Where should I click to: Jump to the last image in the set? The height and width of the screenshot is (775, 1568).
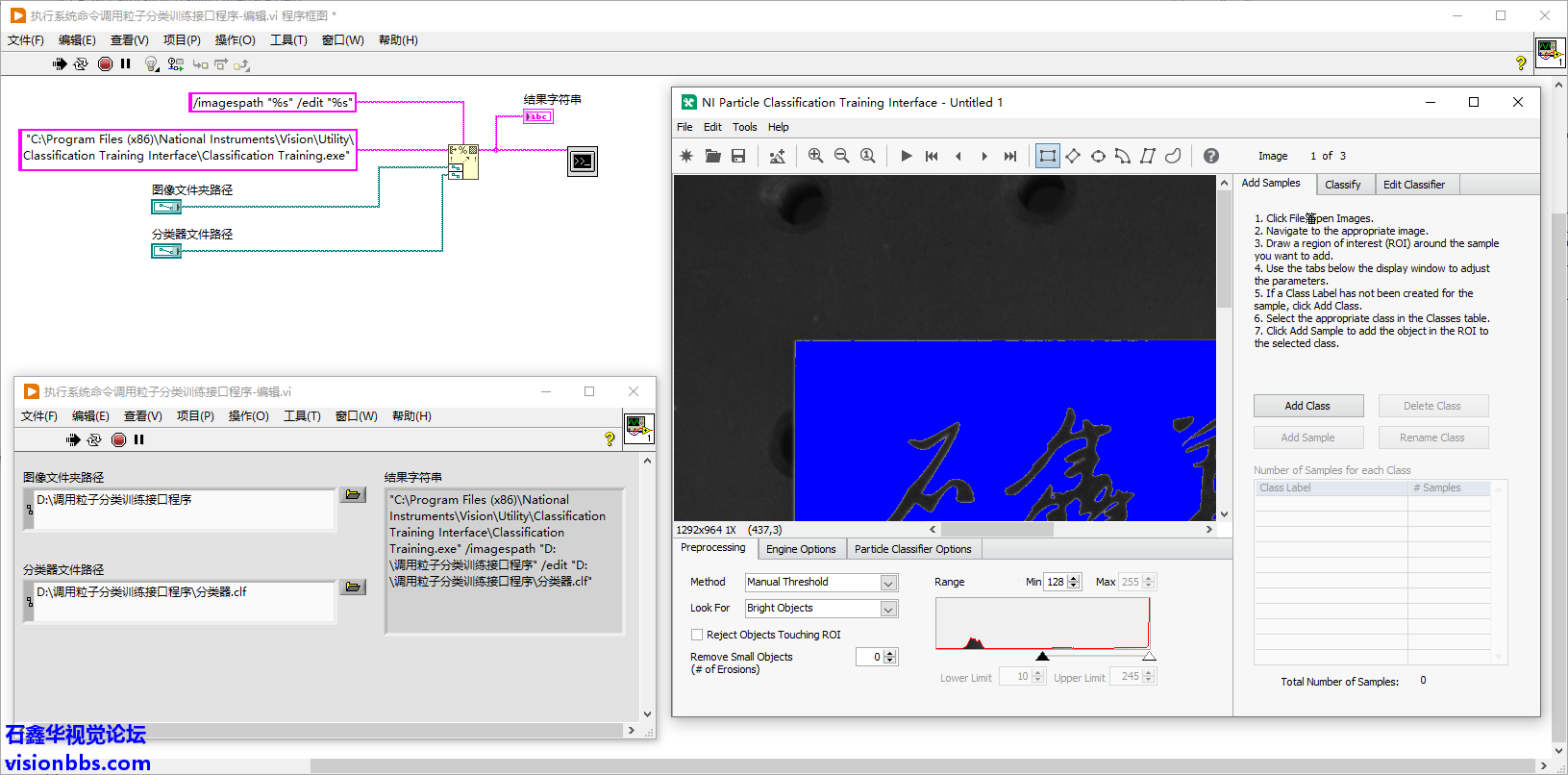coord(1009,156)
